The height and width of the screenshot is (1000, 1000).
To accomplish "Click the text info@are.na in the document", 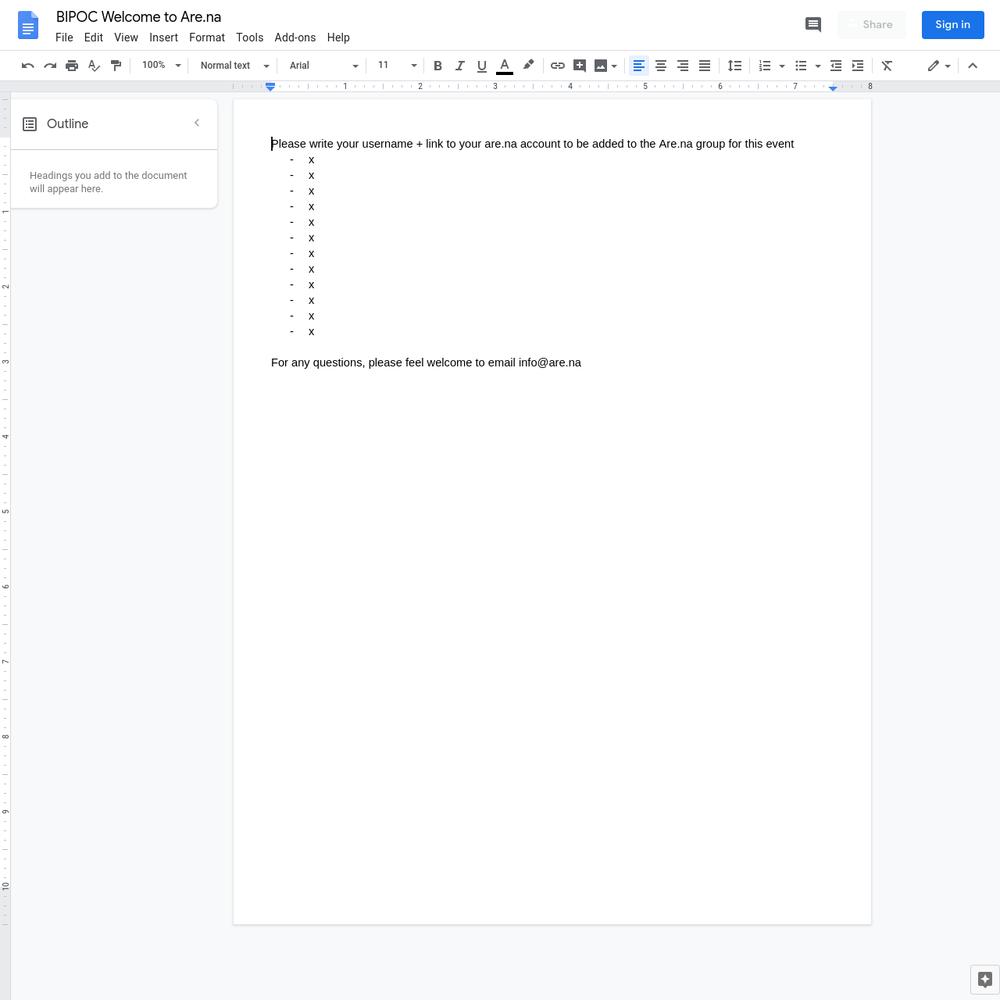I will click(x=549, y=362).
